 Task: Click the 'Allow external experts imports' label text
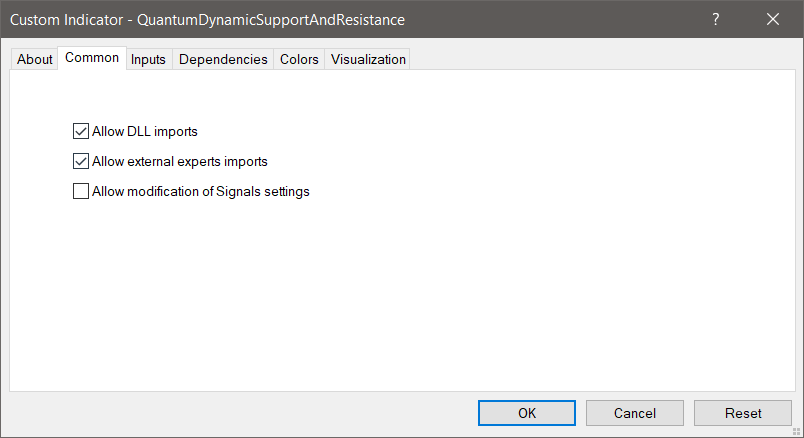180,161
